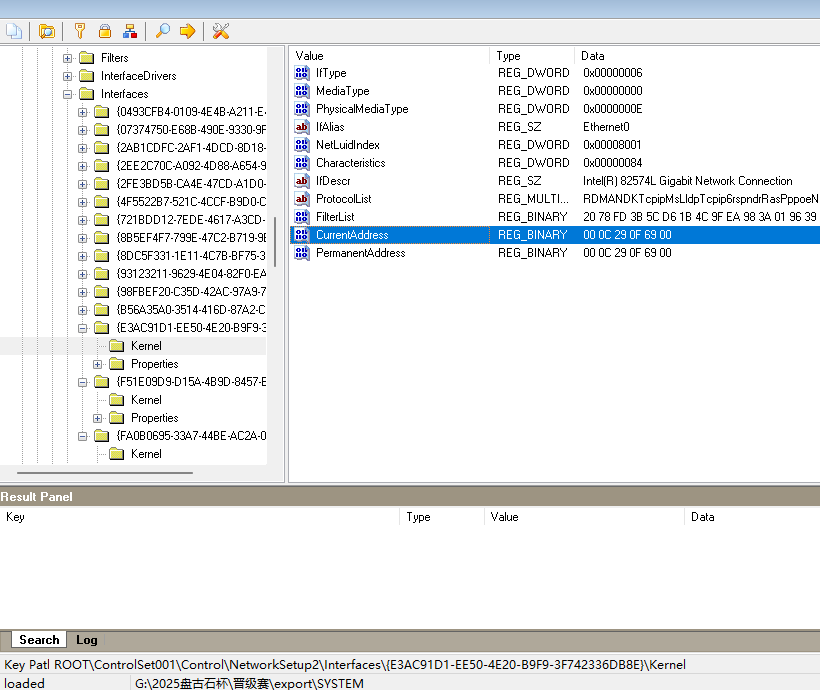Collapse the {F51E09D9-D15A key
820x690 pixels.
(x=83, y=382)
